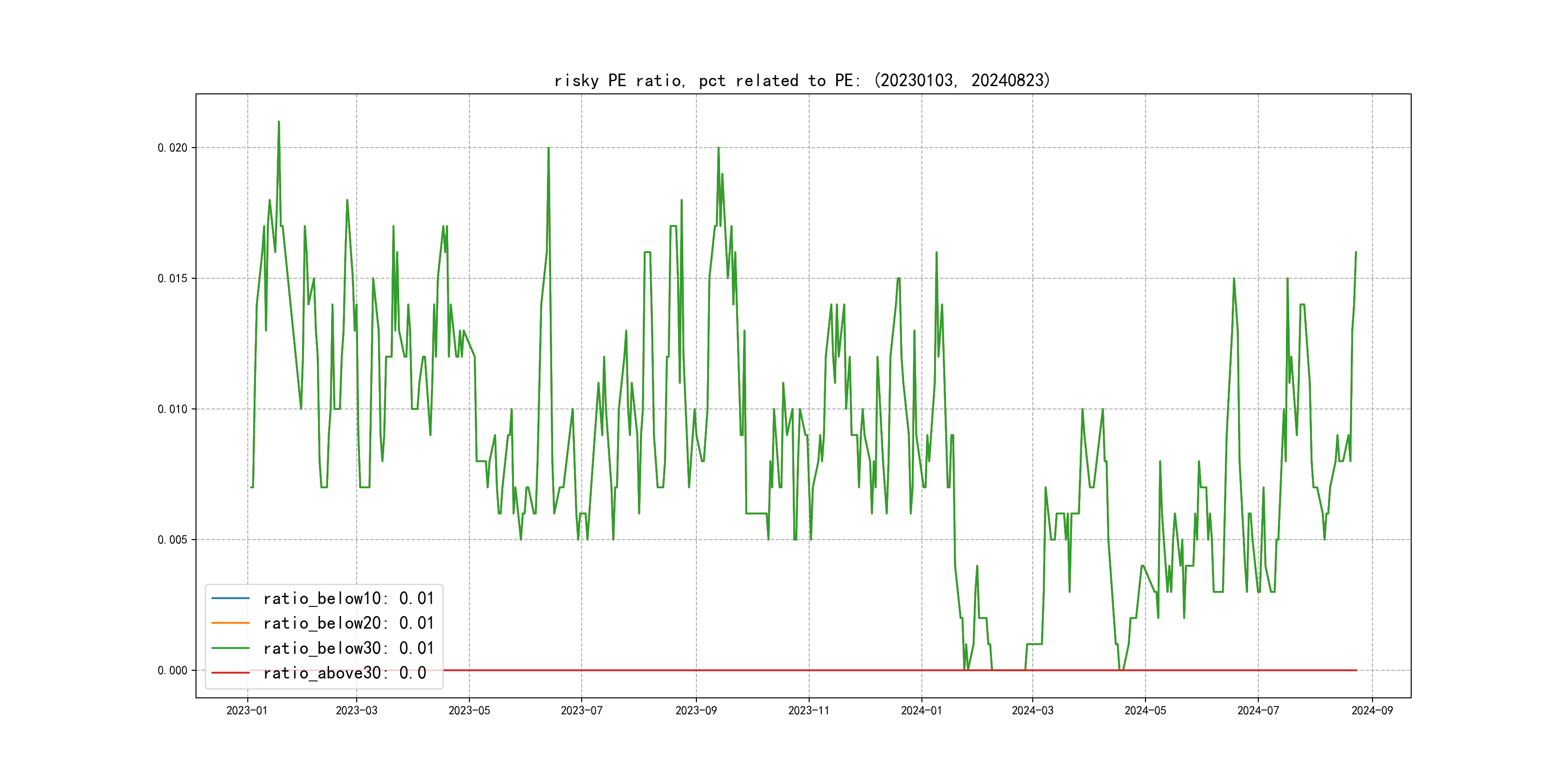Viewport: 1568px width, 784px height.
Task: Click the 2023-05 x-axis tick label
Action: click(468, 711)
